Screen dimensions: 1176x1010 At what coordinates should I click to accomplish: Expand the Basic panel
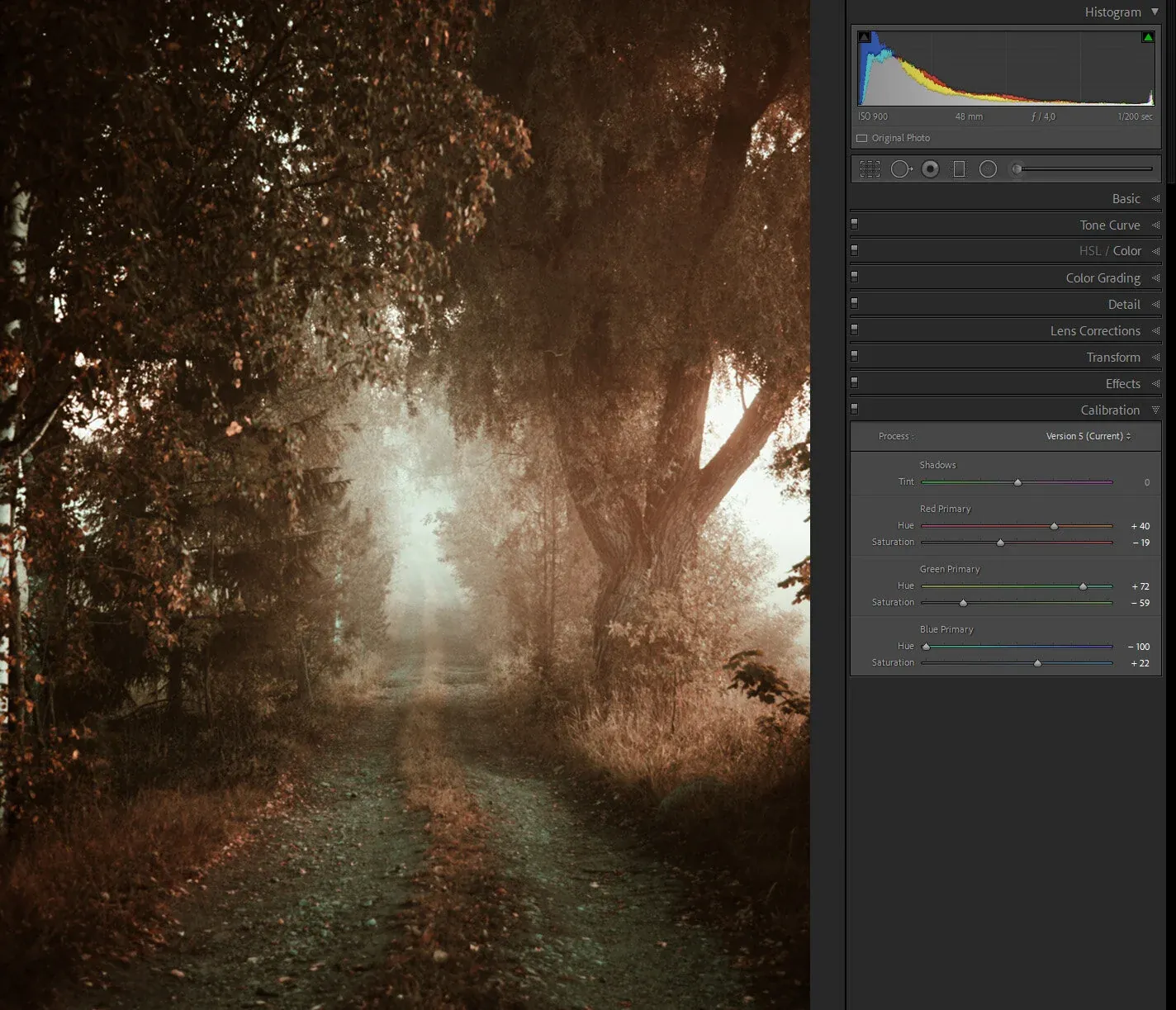(x=1126, y=199)
